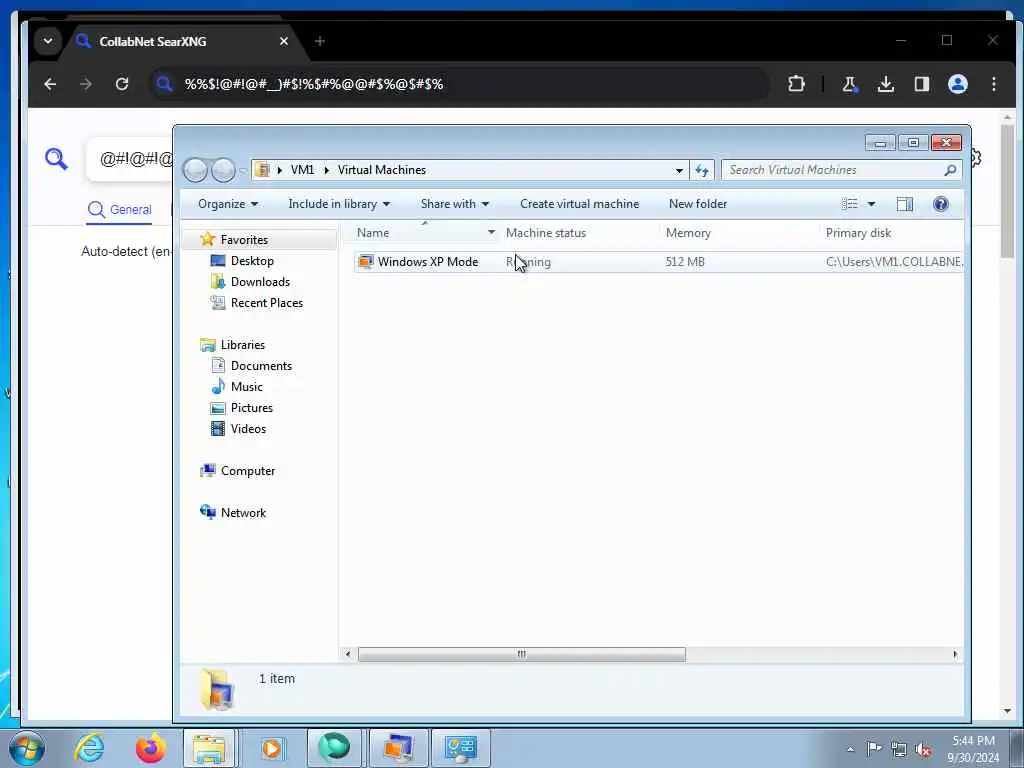Screen dimensions: 1024x768
Task: Open browser three-dot menu
Action: (x=993, y=84)
